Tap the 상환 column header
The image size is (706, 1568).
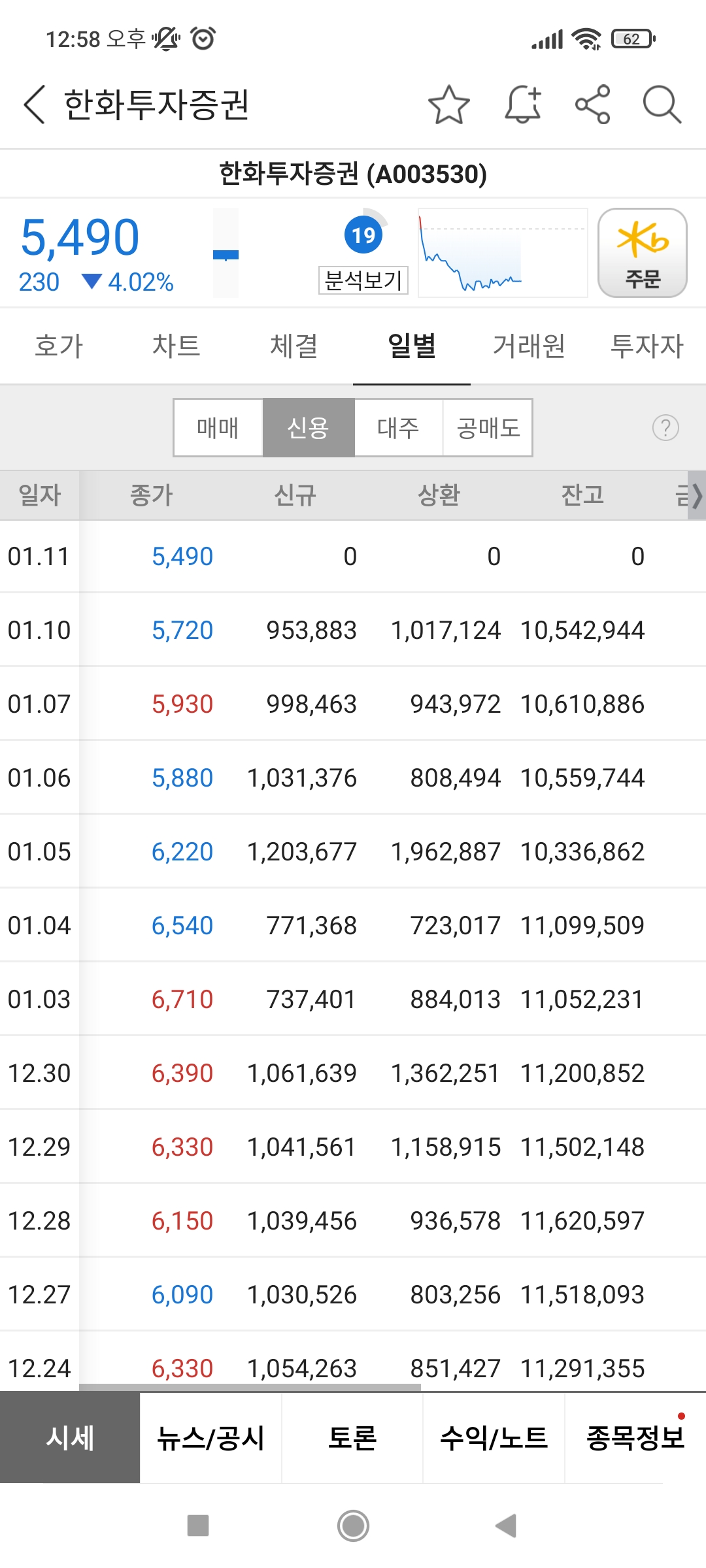click(439, 495)
